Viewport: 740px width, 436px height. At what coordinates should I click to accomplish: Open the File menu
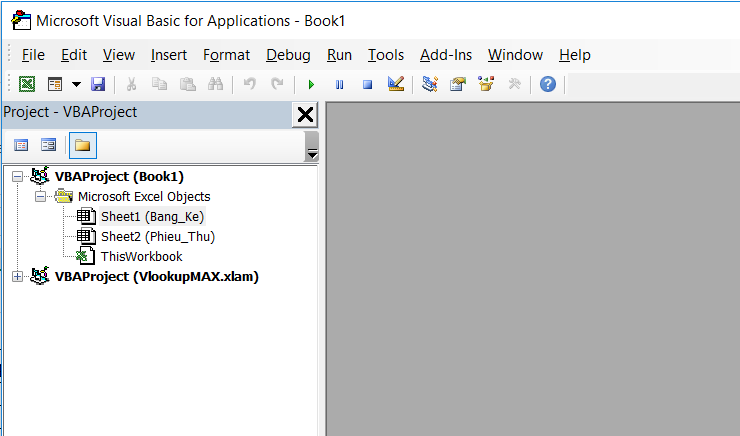33,55
